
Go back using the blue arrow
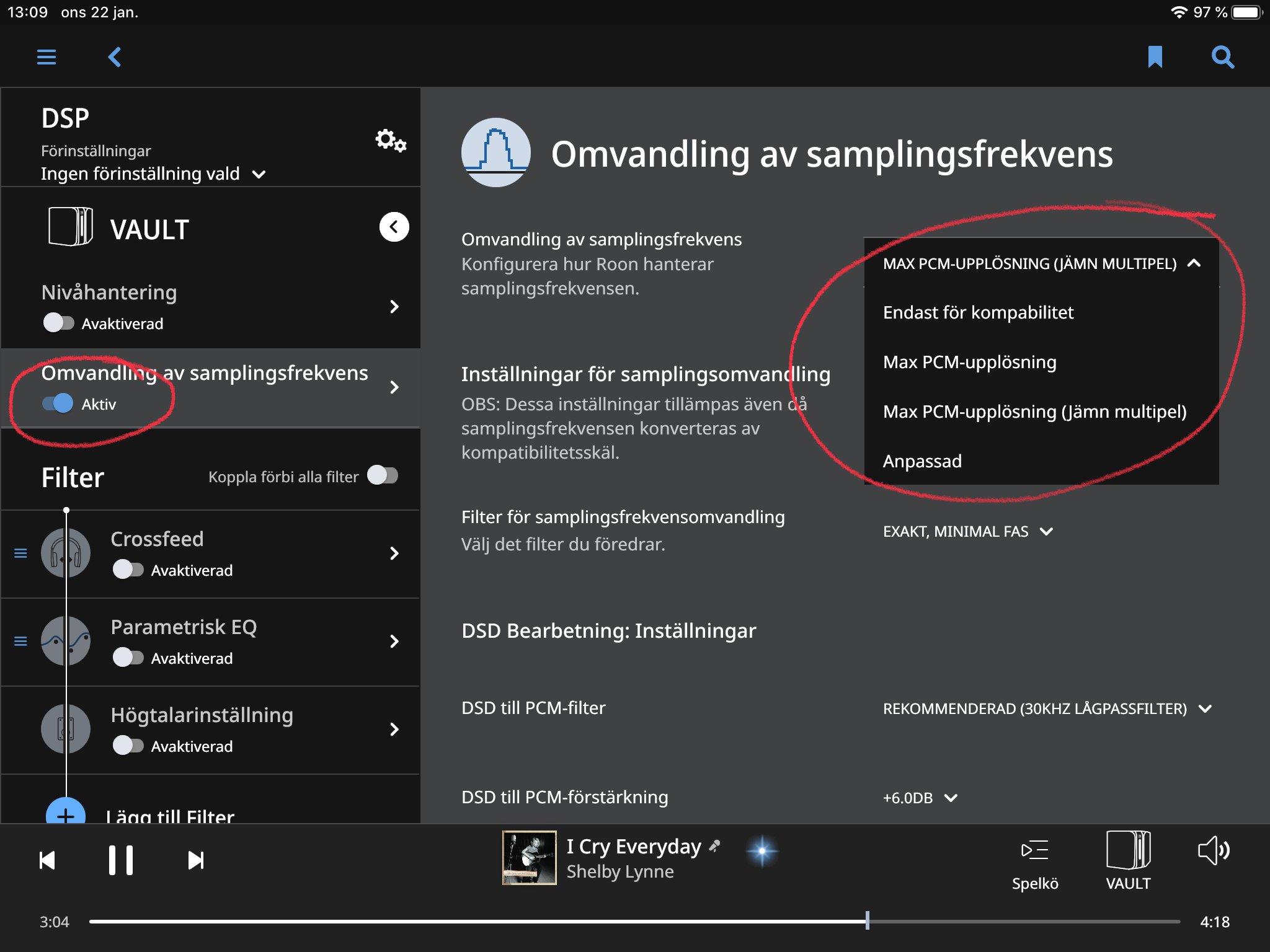(115, 57)
